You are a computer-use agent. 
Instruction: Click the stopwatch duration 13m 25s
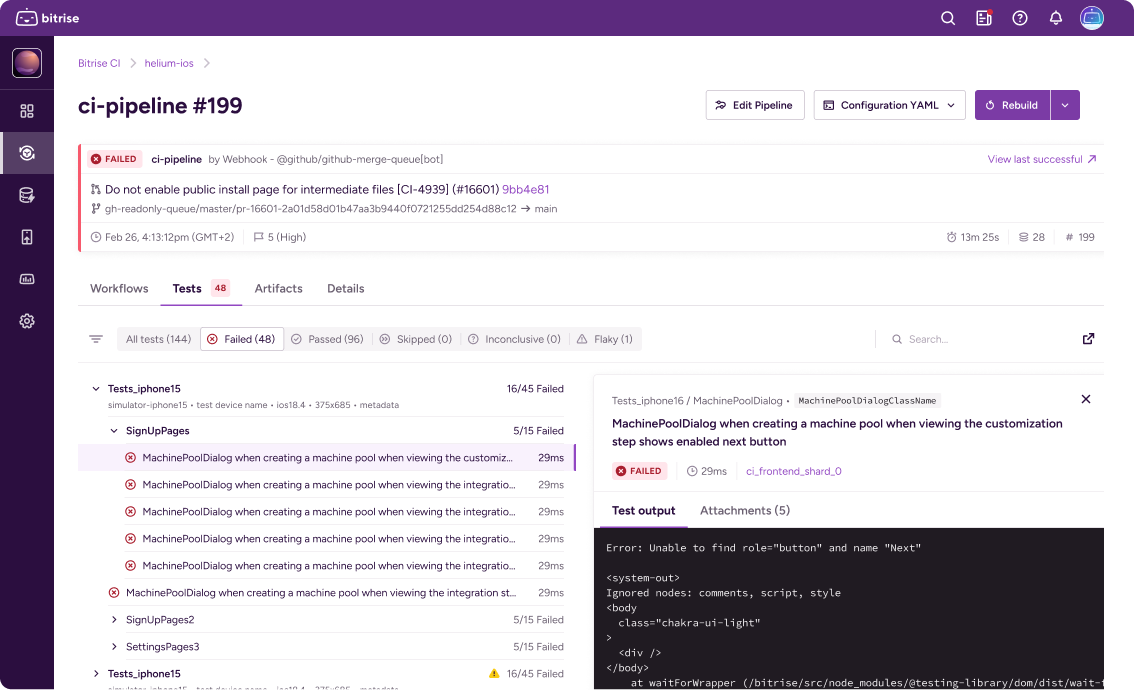click(972, 237)
